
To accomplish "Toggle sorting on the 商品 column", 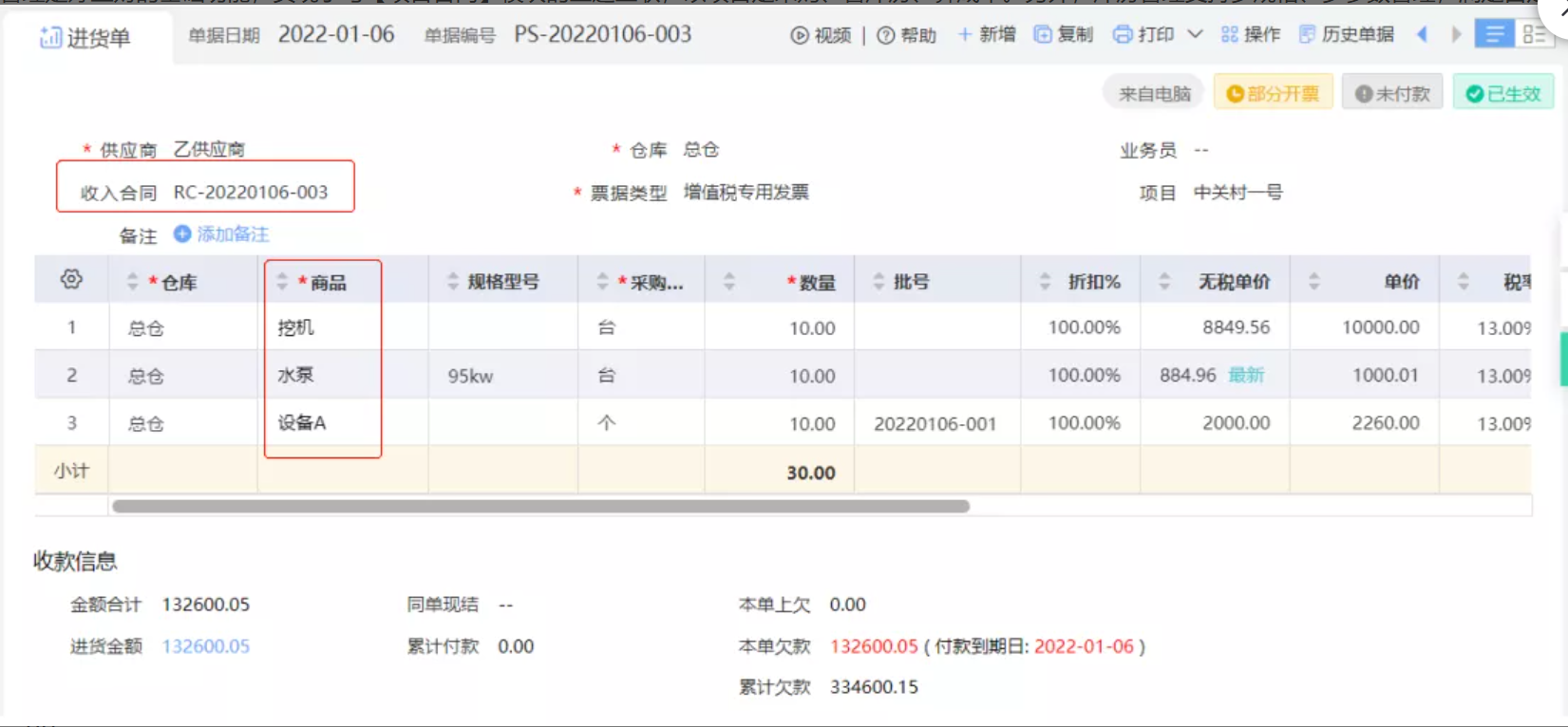I will 282,282.
